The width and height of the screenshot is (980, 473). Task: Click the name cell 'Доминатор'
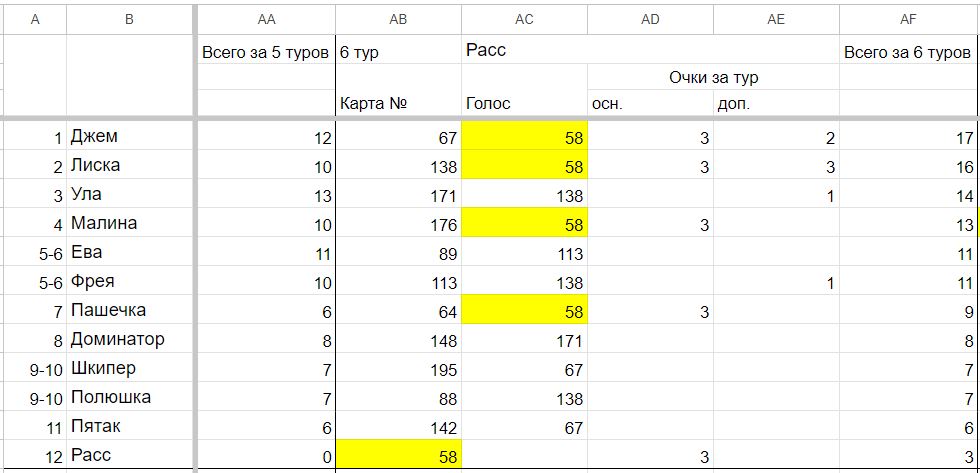(x=129, y=339)
